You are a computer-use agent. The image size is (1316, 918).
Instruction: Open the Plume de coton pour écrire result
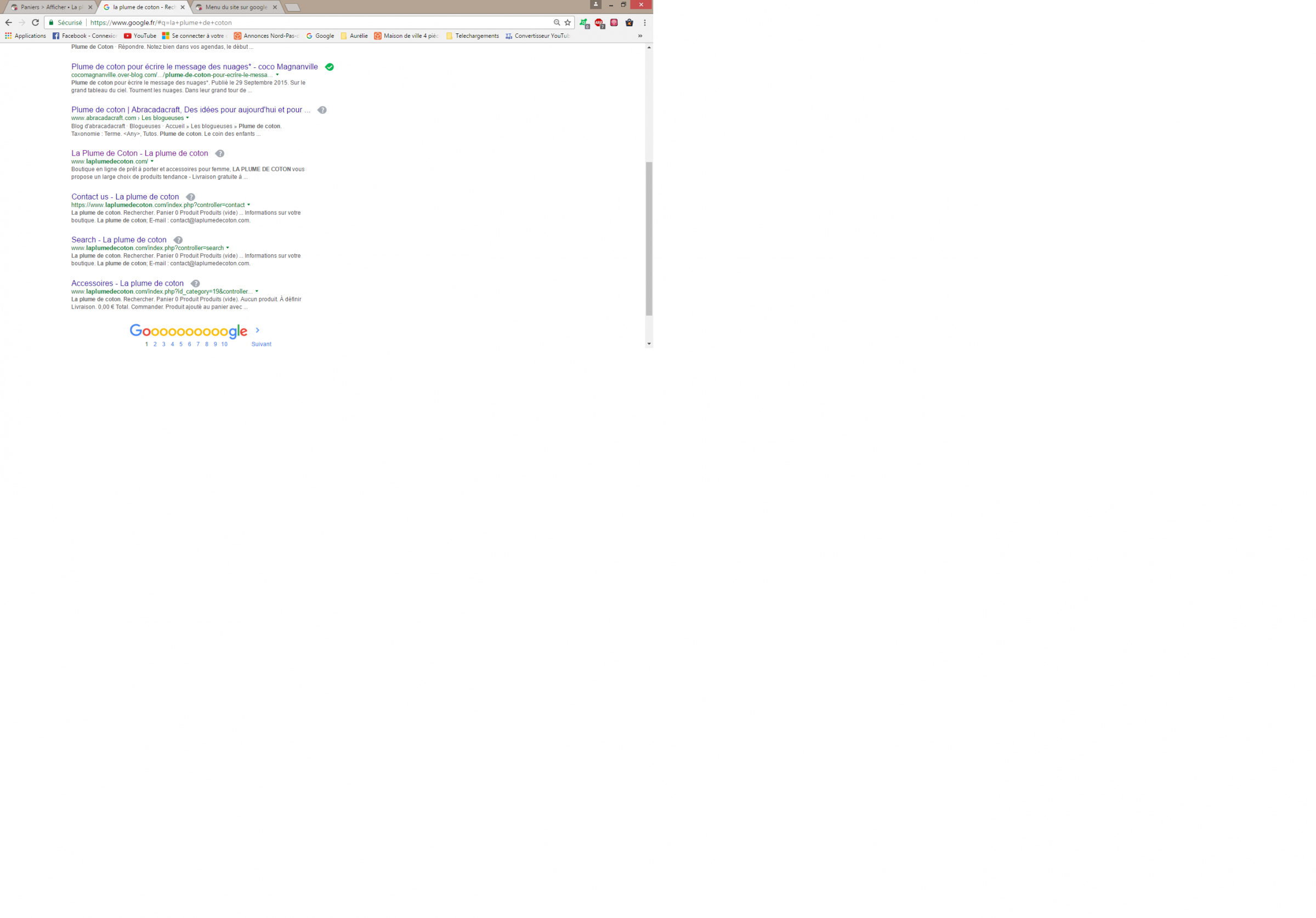(194, 67)
